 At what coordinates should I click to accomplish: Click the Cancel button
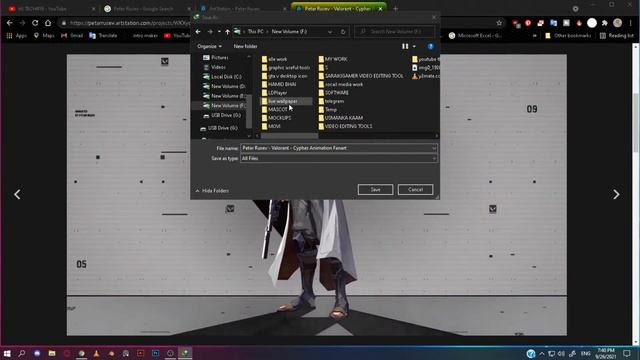415,189
